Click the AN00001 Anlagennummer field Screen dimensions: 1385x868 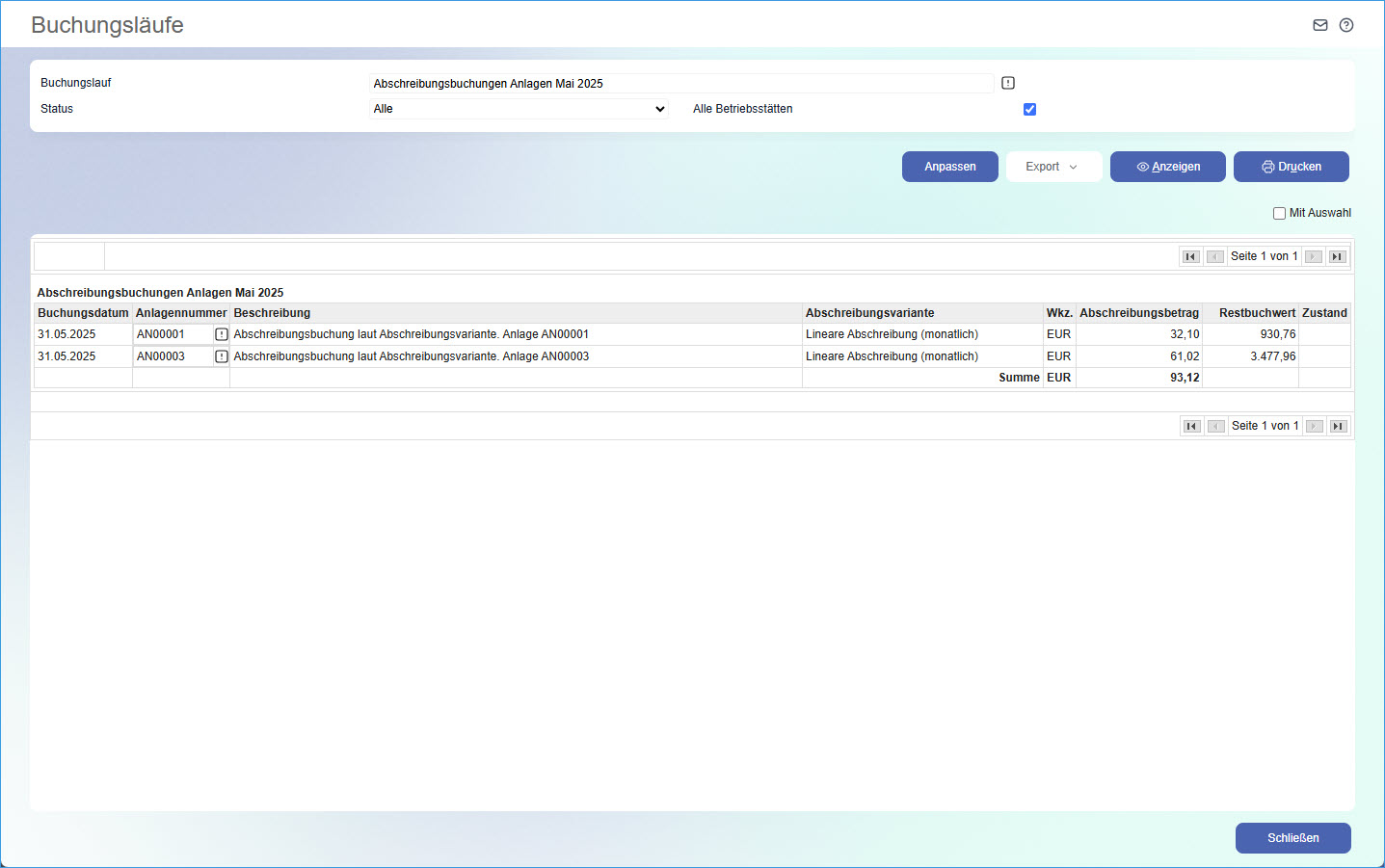173,334
